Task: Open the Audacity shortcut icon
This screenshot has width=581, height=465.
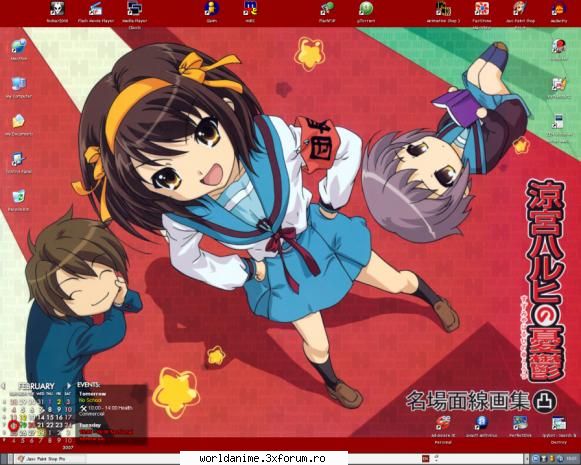Action: [x=559, y=9]
